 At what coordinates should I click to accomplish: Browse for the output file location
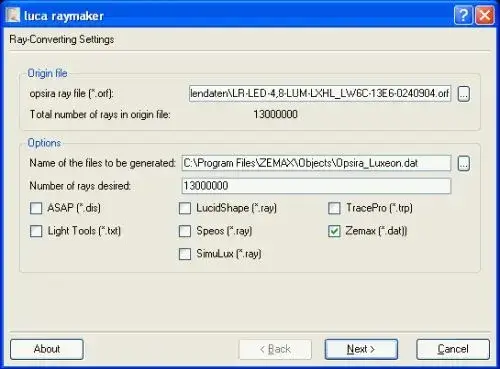(x=464, y=163)
